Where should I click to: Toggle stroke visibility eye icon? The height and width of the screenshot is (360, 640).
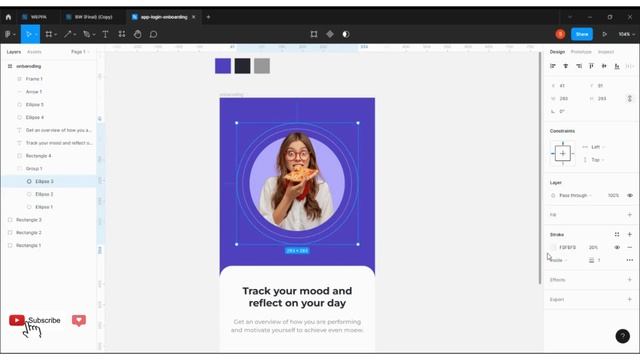[617, 247]
